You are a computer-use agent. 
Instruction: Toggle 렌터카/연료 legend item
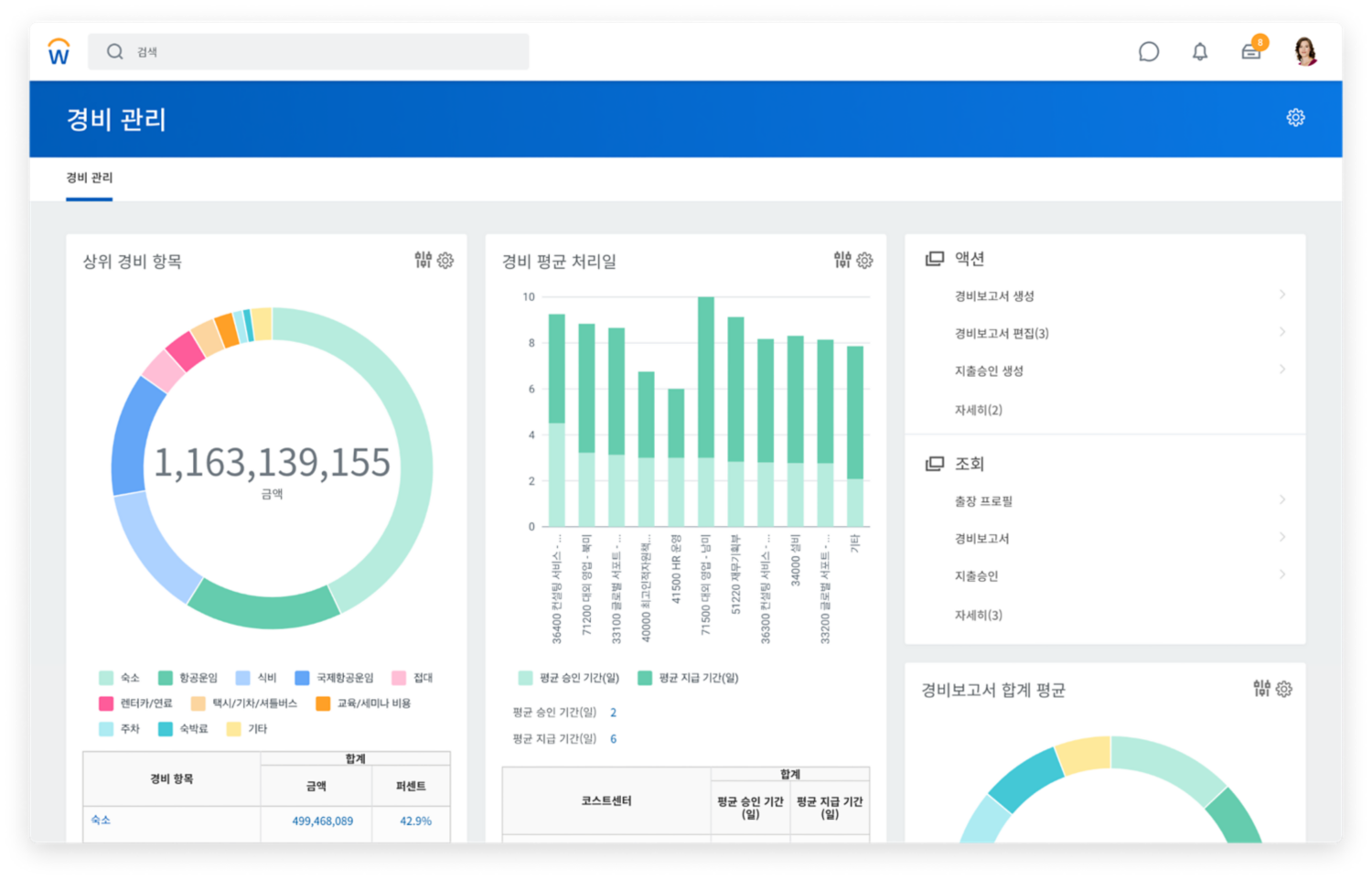[135, 703]
